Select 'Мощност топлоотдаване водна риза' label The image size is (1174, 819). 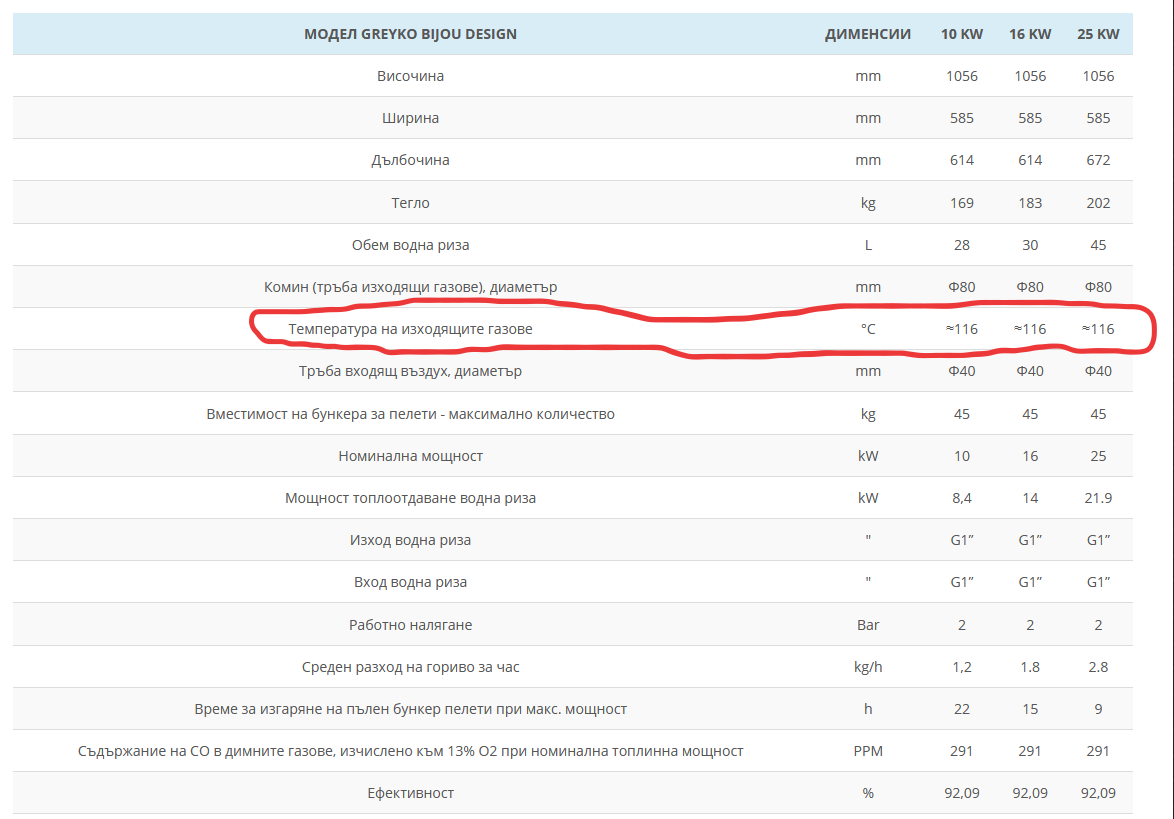tap(410, 498)
